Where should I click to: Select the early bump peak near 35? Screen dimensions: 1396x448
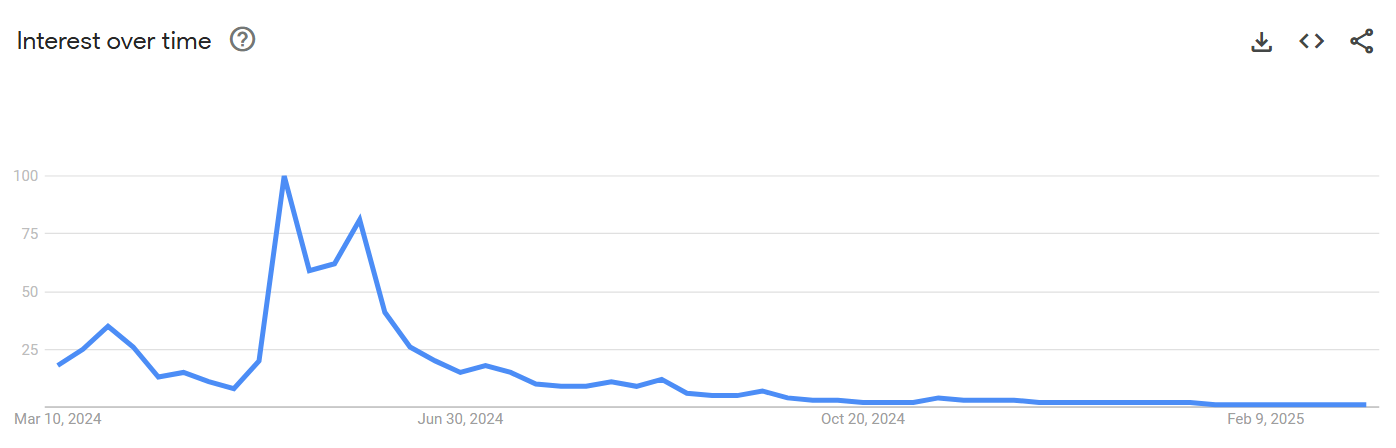coord(108,326)
